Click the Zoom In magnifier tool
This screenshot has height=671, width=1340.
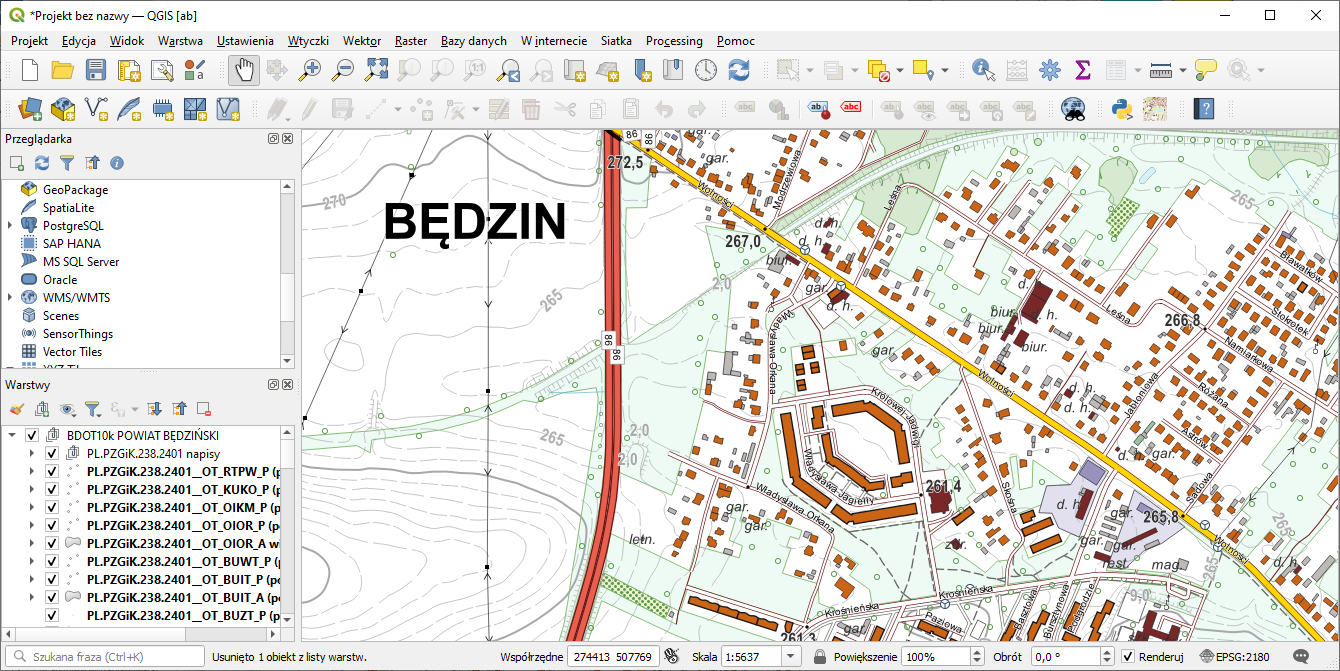click(311, 70)
